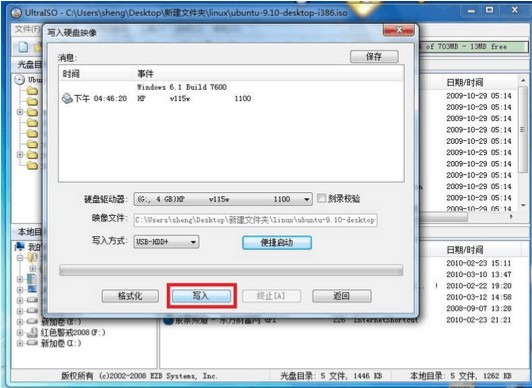Click the InternetShortcut file's blue icon
Screen dimensions: 532x388
coord(169,320)
